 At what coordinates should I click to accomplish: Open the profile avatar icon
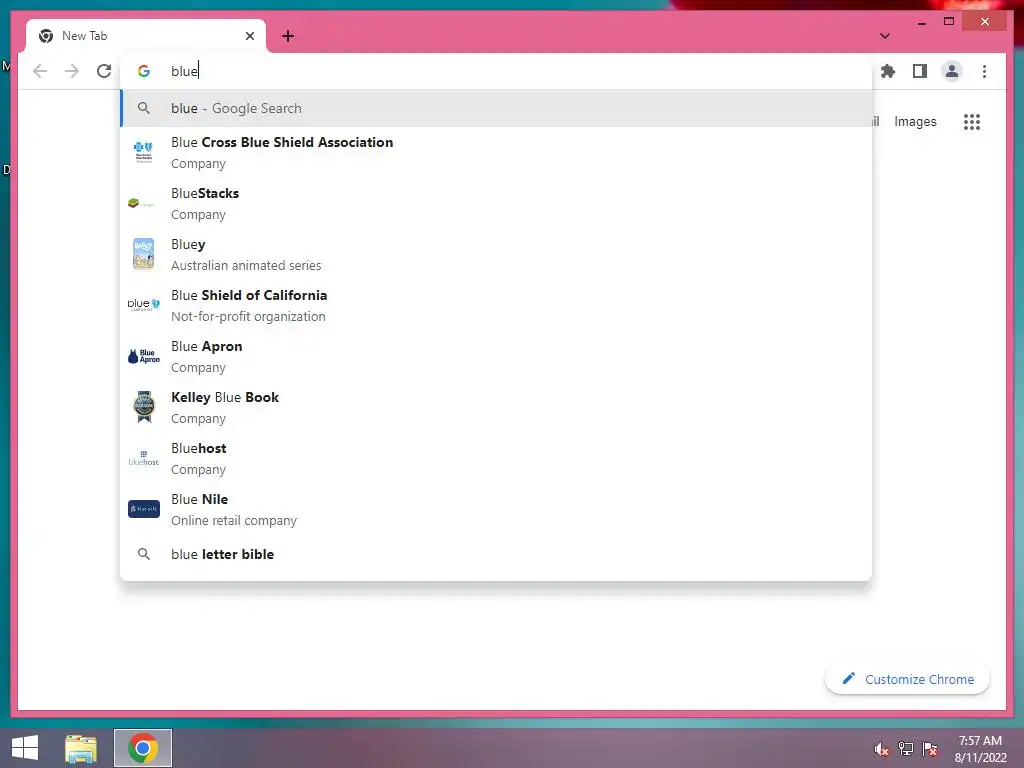click(952, 71)
